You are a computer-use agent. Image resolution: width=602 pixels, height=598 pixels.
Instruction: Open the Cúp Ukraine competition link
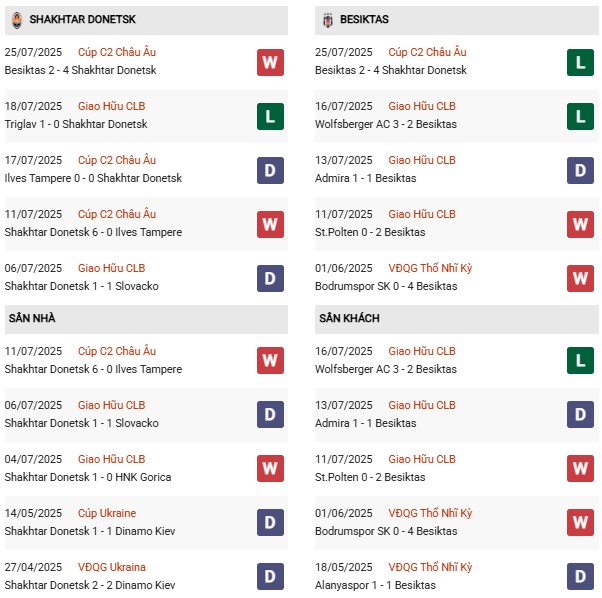click(x=107, y=513)
